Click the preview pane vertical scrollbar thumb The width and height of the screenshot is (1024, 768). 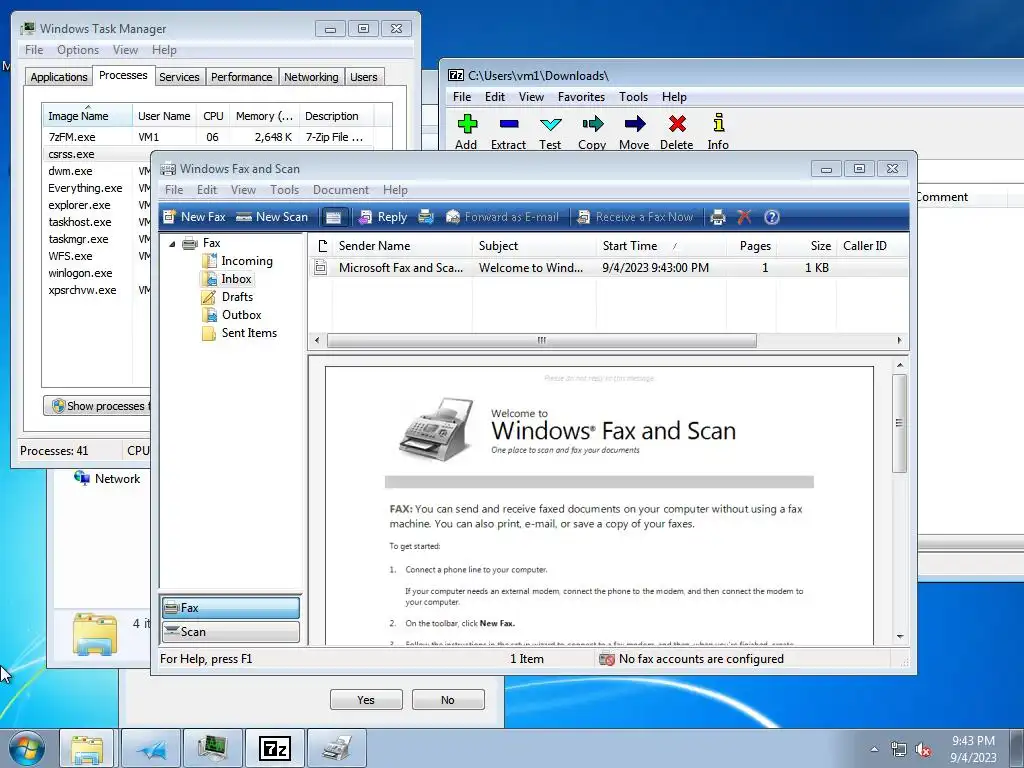899,423
